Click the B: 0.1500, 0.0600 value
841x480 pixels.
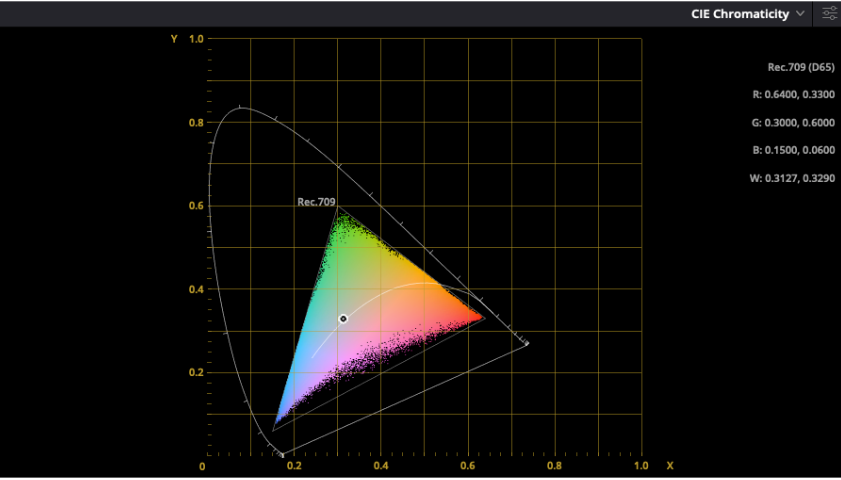click(x=794, y=150)
